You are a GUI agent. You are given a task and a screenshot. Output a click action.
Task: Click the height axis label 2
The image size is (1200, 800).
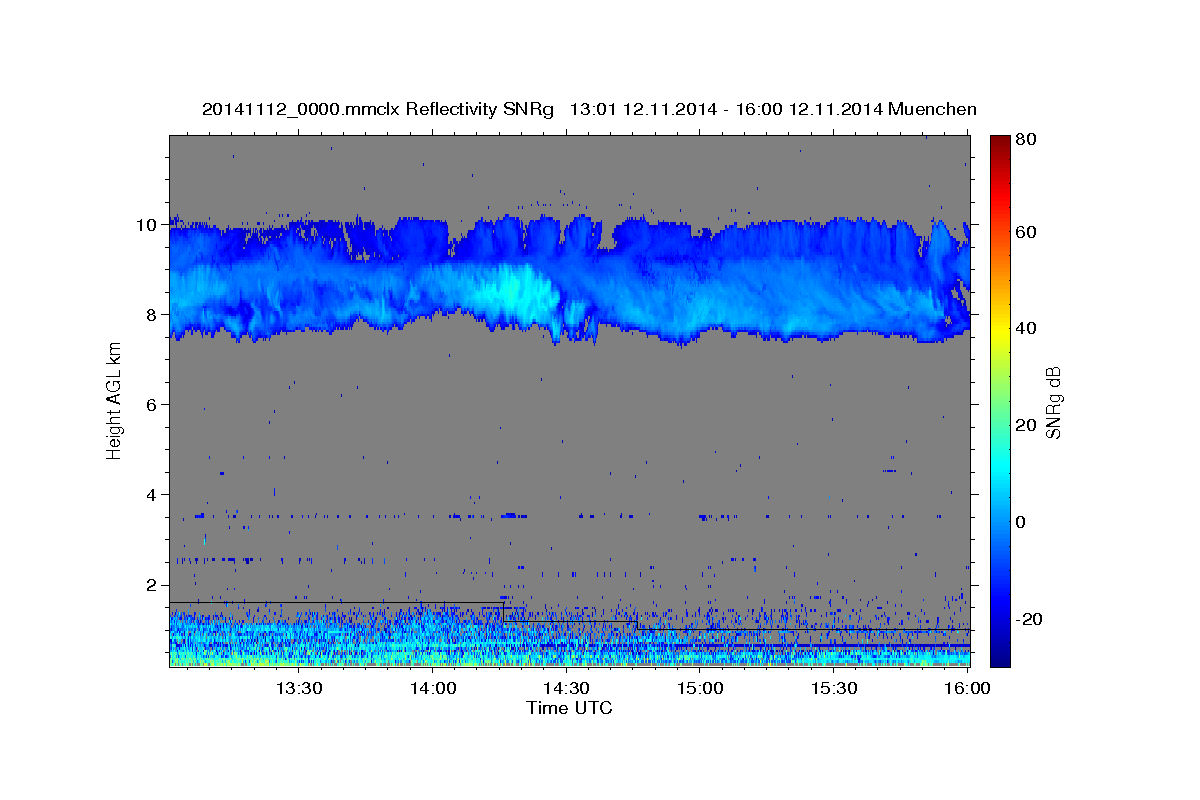click(x=152, y=585)
